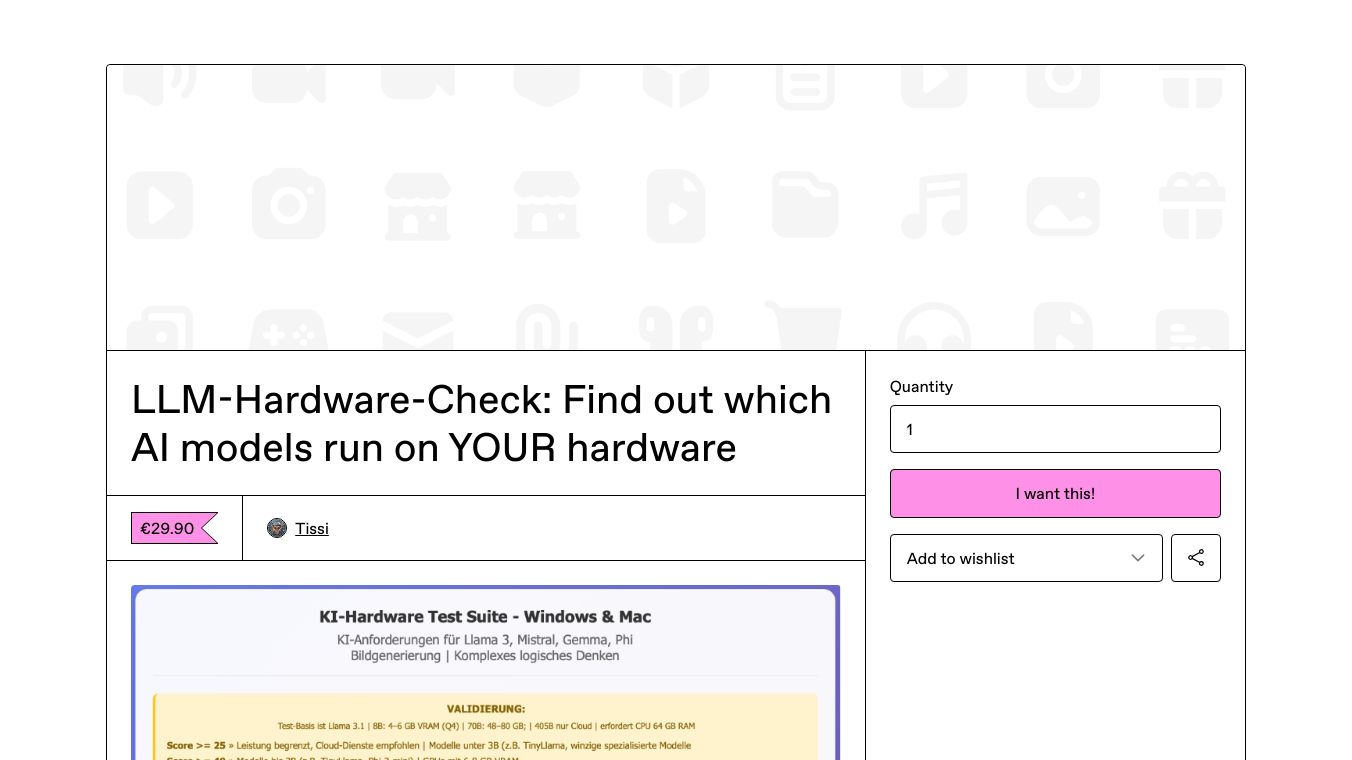Click the "KI-Anforderungen für Llama 3" line
Screen dimensions: 1352x760
point(485,639)
